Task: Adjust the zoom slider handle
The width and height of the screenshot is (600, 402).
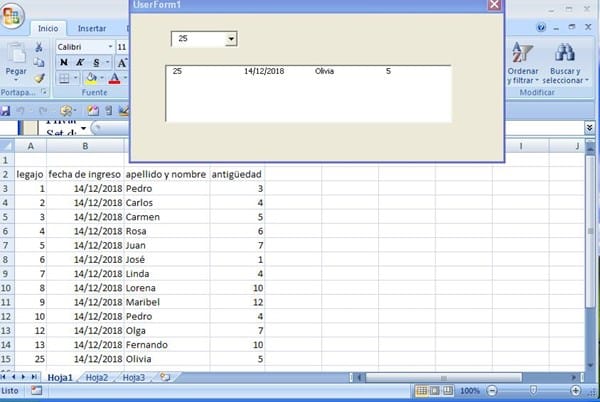Action: [533, 390]
